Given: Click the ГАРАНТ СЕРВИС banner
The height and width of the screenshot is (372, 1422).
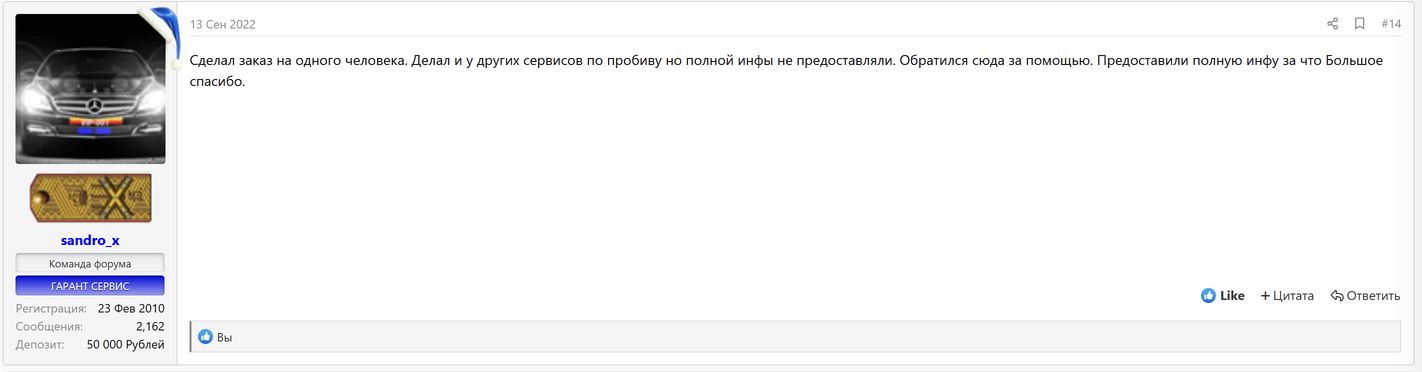Looking at the screenshot, I should 90,286.
